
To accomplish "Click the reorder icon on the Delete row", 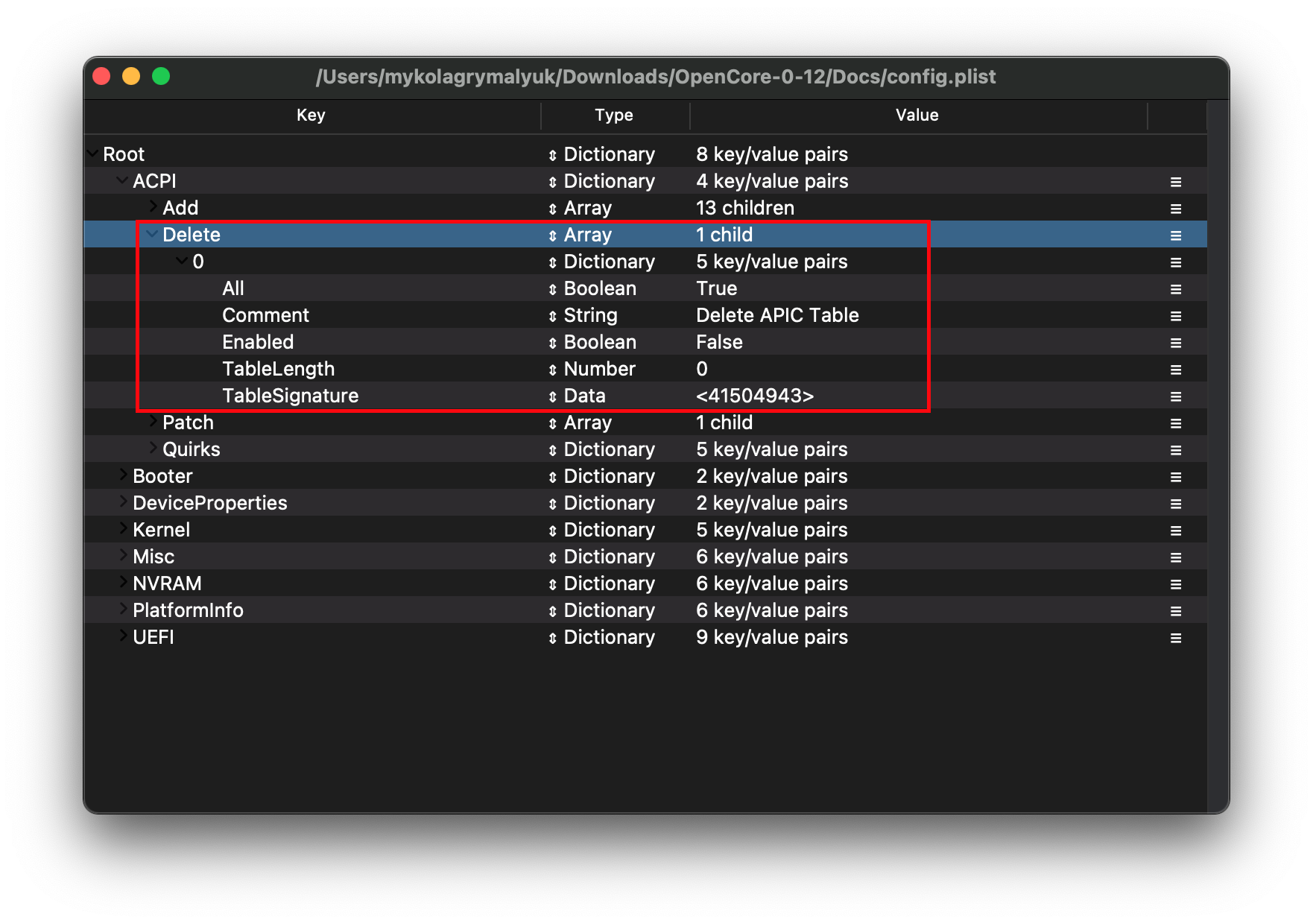I will tap(1175, 235).
